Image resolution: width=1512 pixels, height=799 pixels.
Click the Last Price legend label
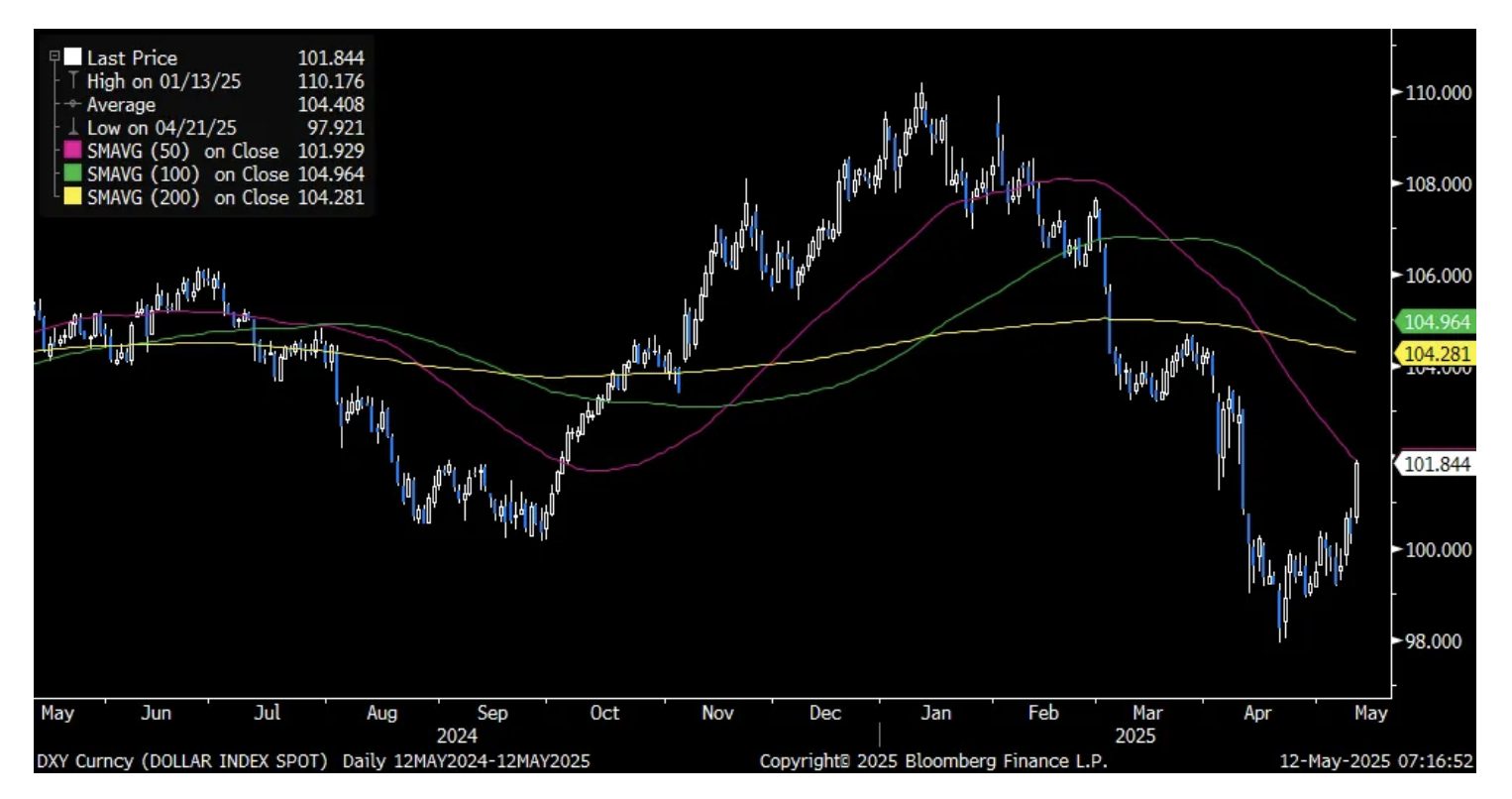pos(132,57)
